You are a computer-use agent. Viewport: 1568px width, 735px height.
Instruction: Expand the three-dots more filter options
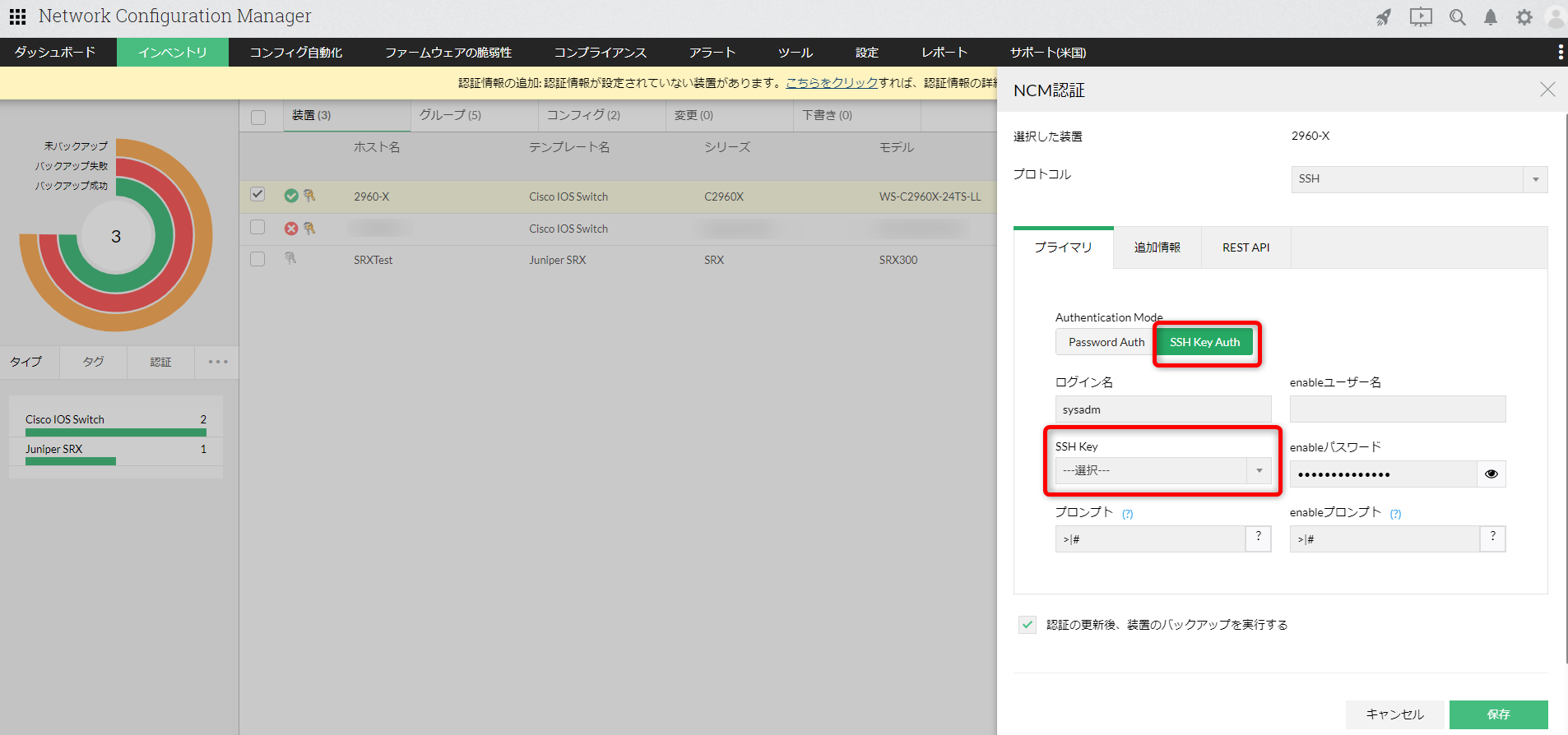(x=217, y=362)
